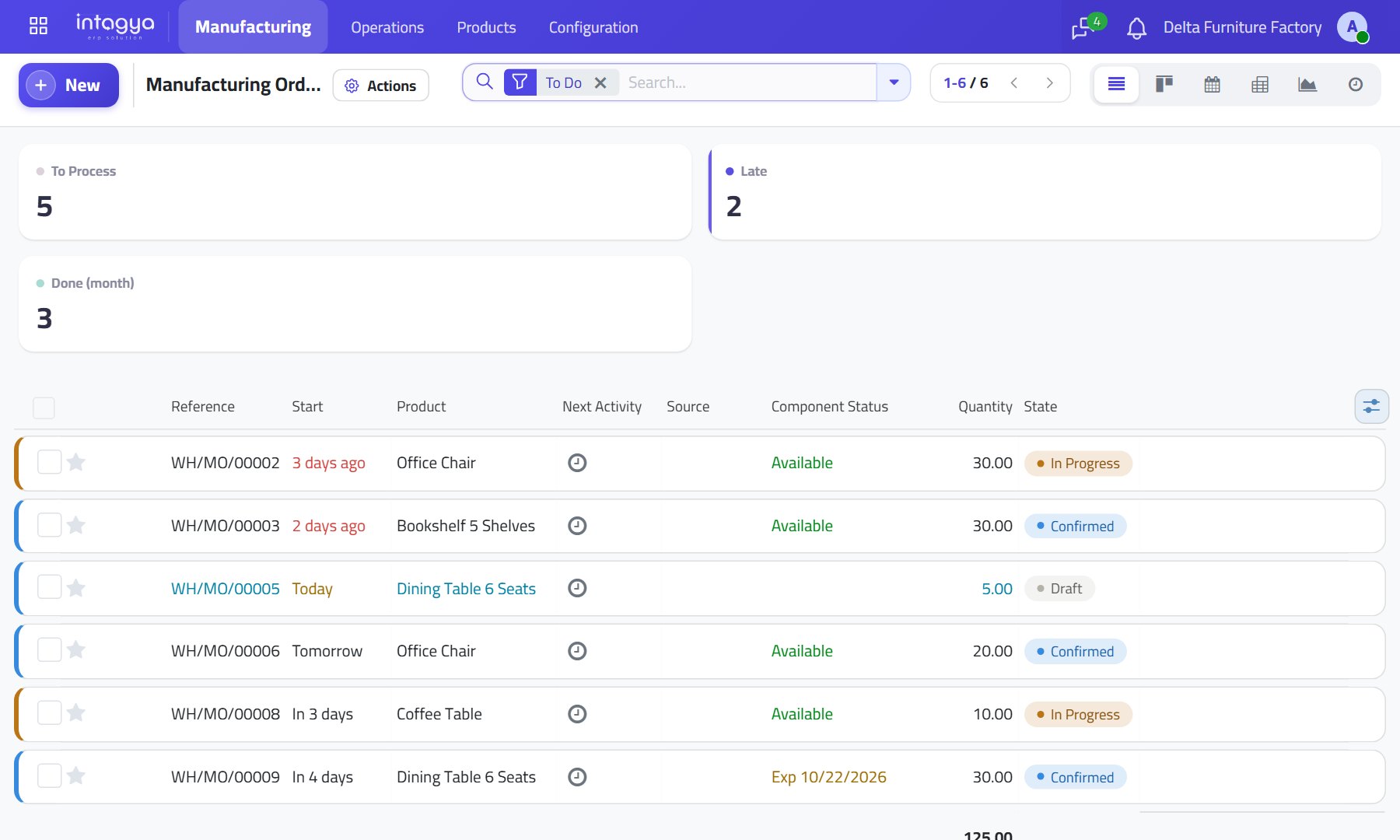Viewport: 1400px width, 840px height.
Task: Switch to pivot table view
Action: (1260, 84)
